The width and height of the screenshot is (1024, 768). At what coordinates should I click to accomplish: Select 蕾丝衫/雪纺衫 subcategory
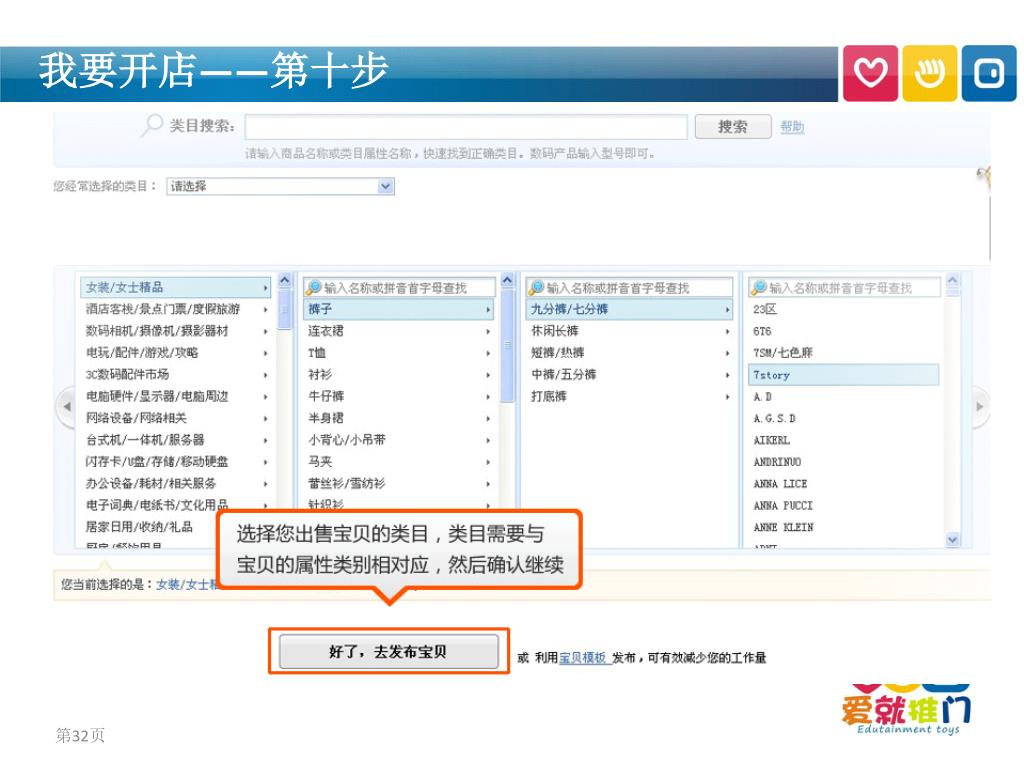[347, 483]
